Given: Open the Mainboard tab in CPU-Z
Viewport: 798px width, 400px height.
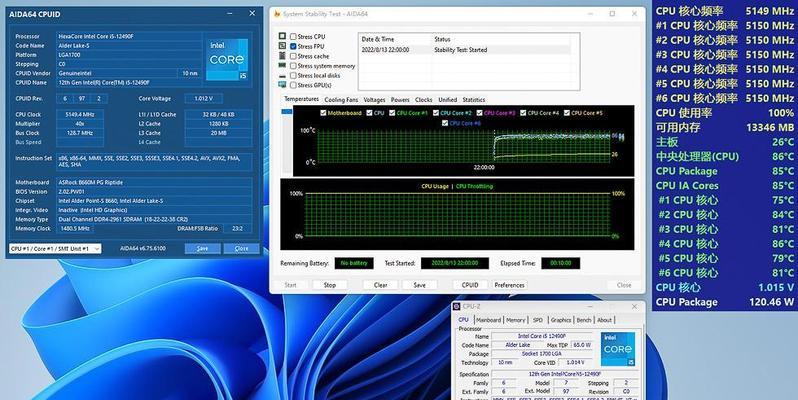Looking at the screenshot, I should pos(489,320).
